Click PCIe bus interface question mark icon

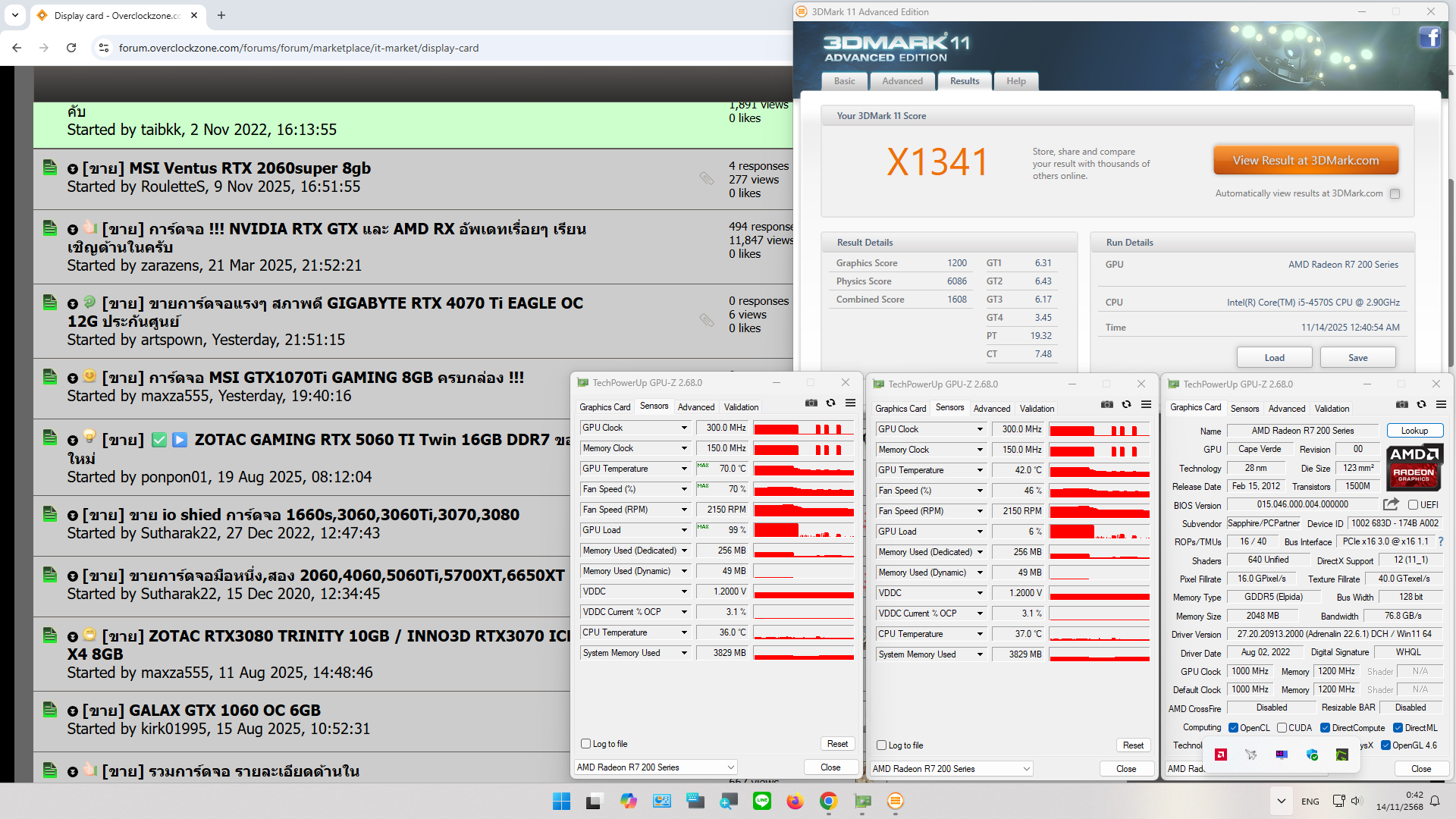1440,541
